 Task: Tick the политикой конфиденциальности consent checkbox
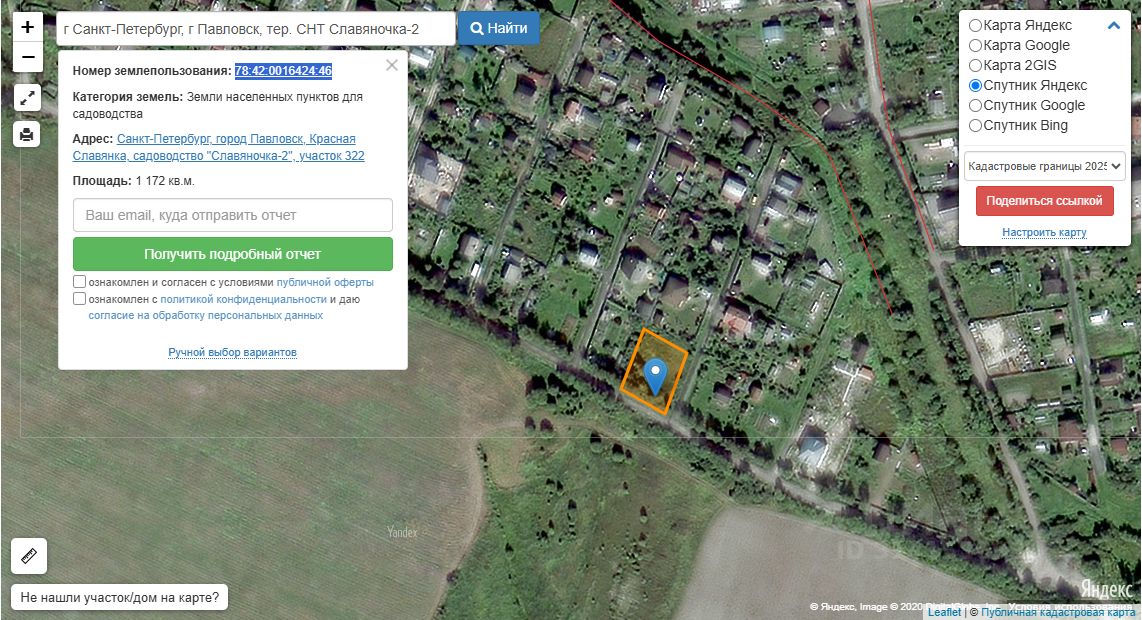tap(79, 299)
